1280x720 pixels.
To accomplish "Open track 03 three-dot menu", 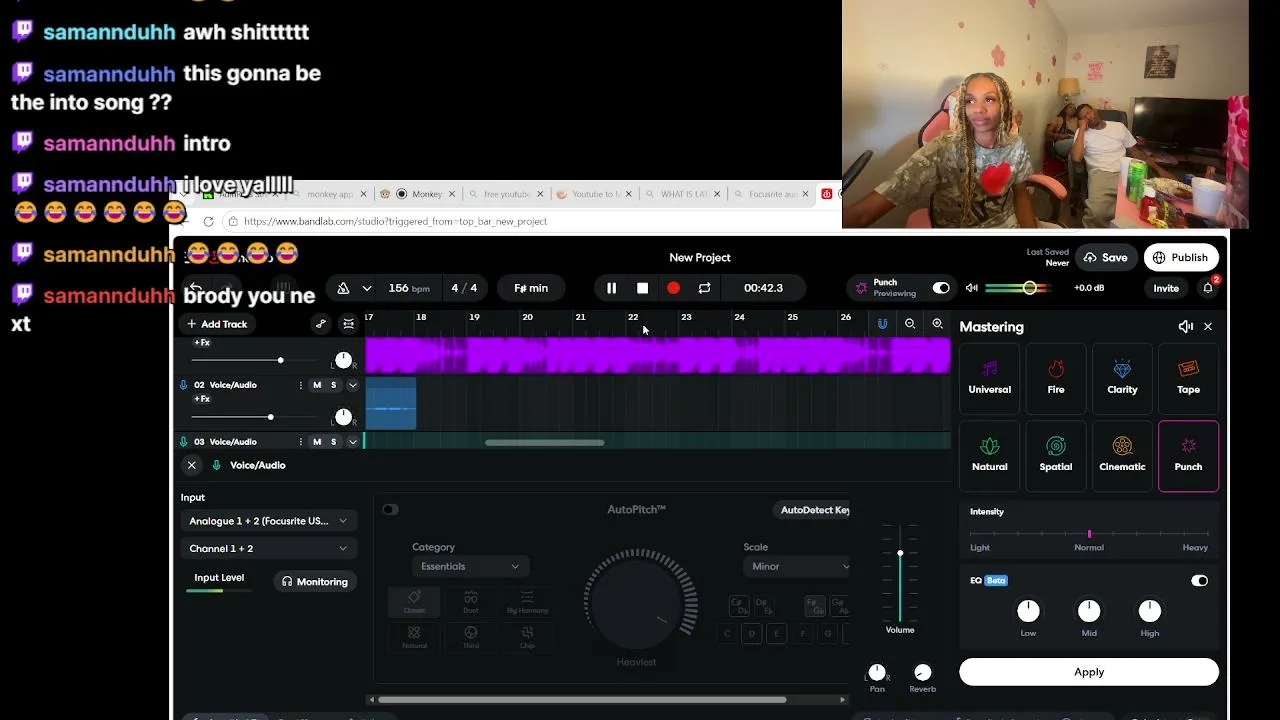I will 300,442.
